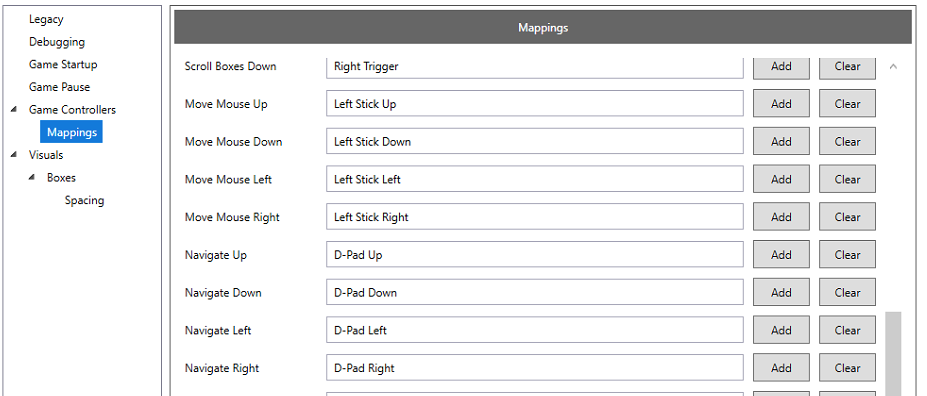
Task: Collapse the Visuals tree node
Action: 14,155
